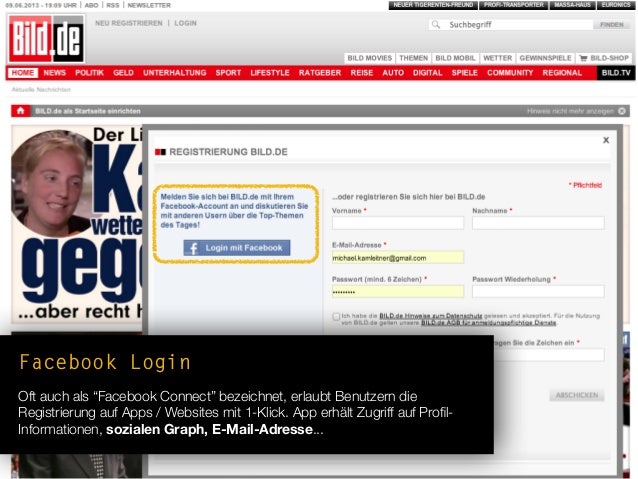Click the search magnifier icon
The image size is (638, 479).
pos(436,24)
